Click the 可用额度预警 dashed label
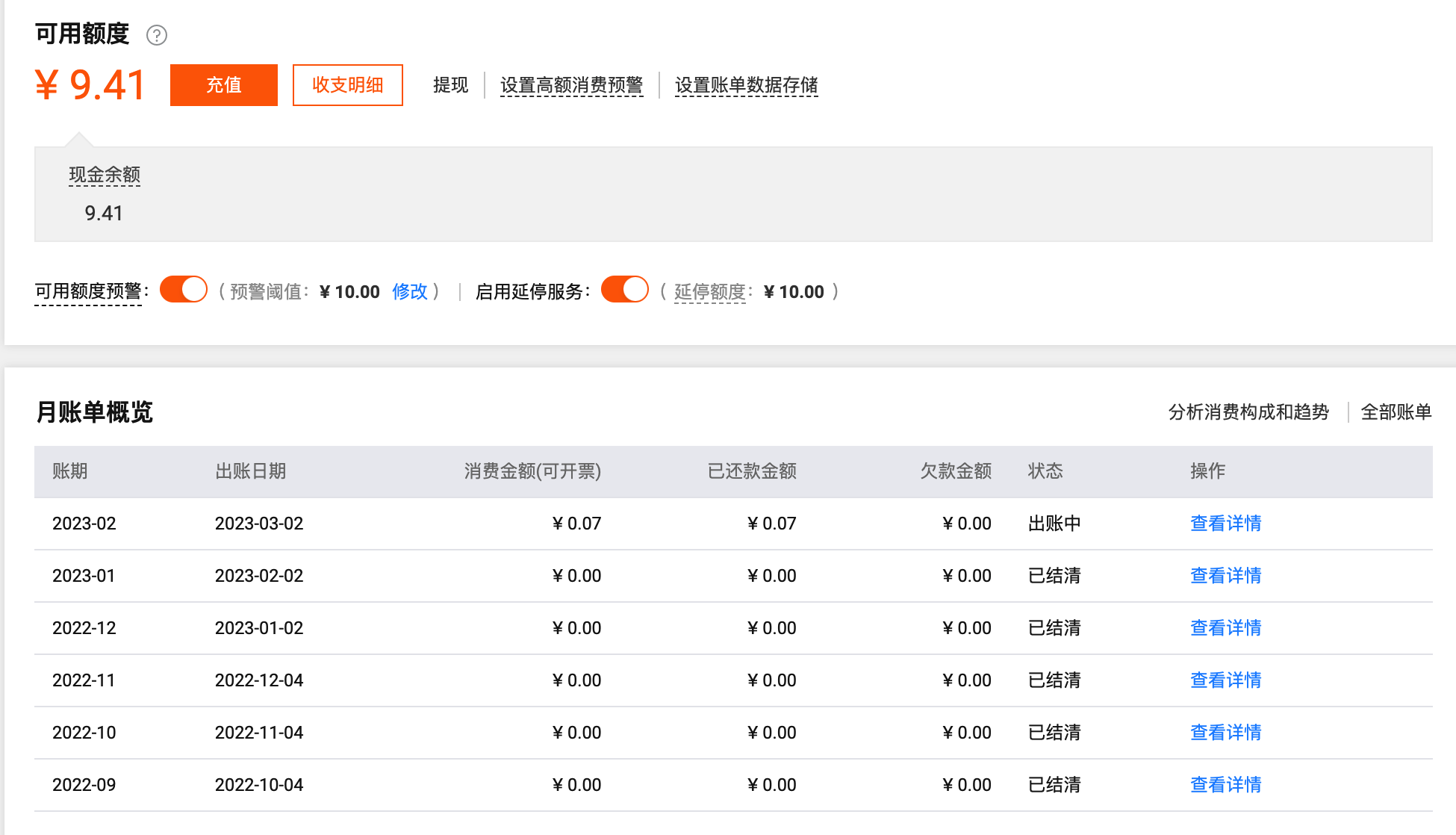This screenshot has width=1456, height=835. tap(88, 291)
